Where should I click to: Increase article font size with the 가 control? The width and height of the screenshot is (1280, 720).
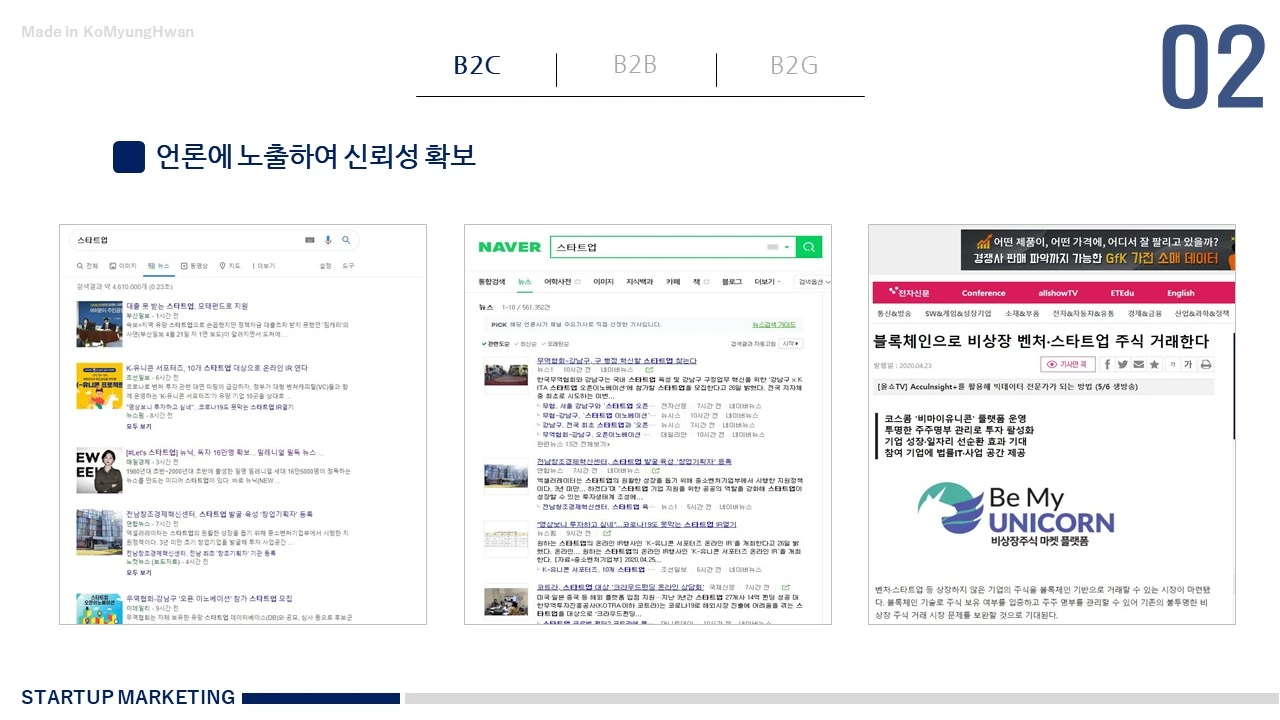[x=1188, y=364]
